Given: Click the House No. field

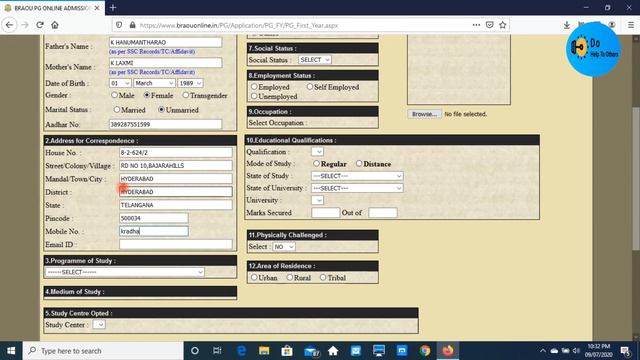Looking at the screenshot, I should (x=176, y=152).
